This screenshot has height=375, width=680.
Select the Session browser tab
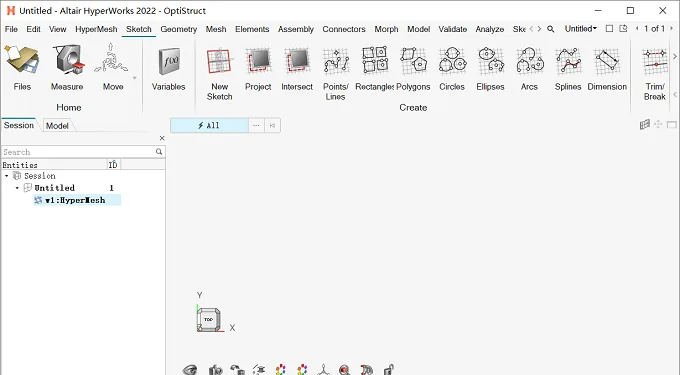click(19, 125)
